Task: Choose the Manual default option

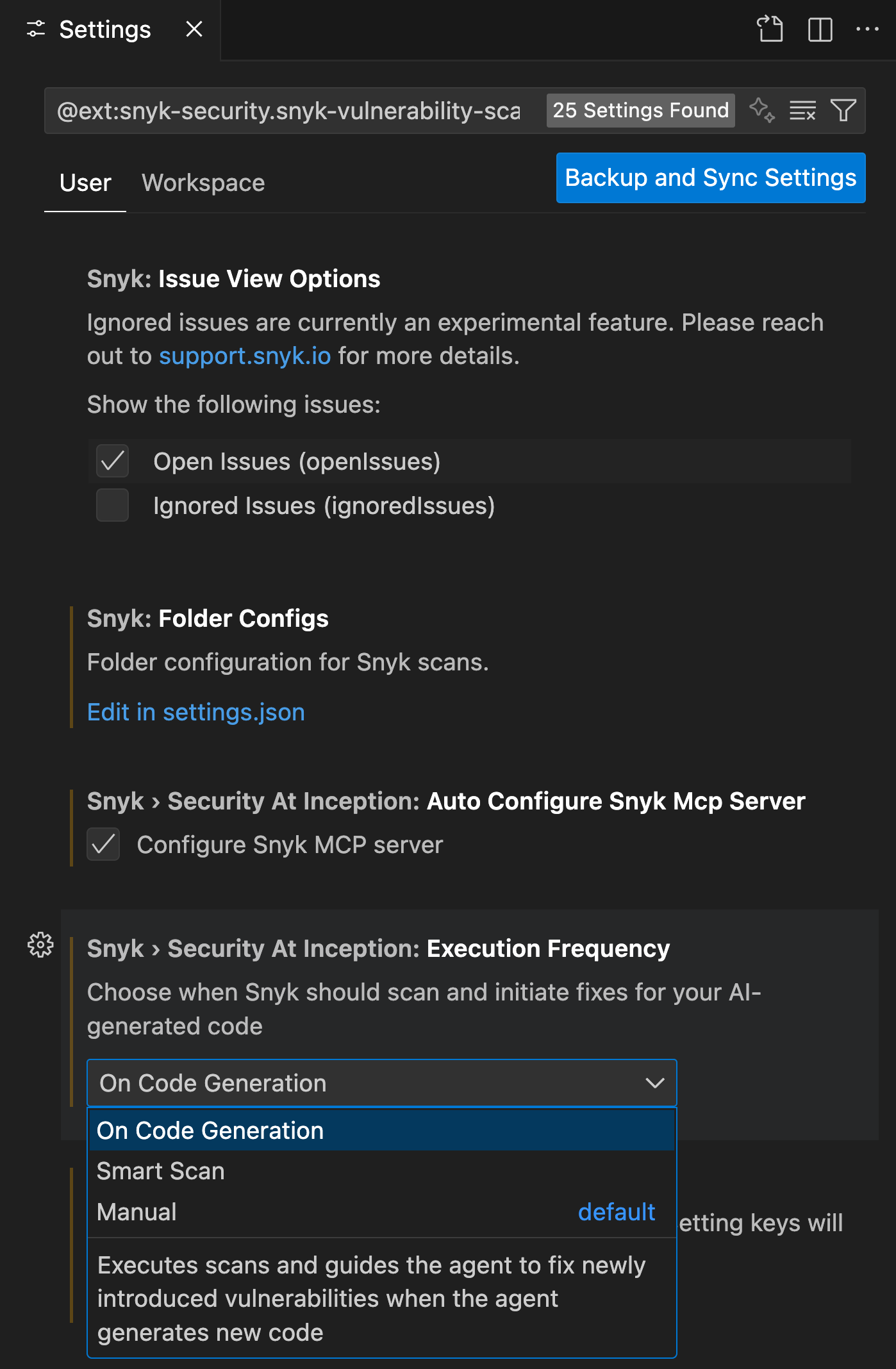Action: (137, 1213)
